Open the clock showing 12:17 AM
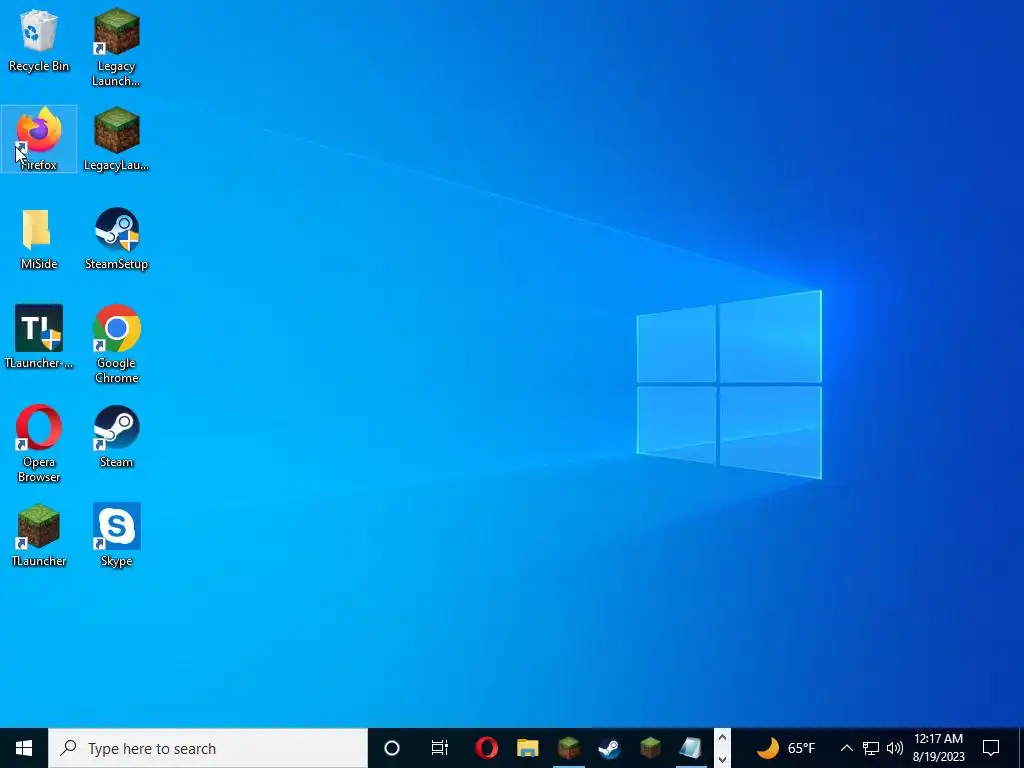 (x=938, y=748)
